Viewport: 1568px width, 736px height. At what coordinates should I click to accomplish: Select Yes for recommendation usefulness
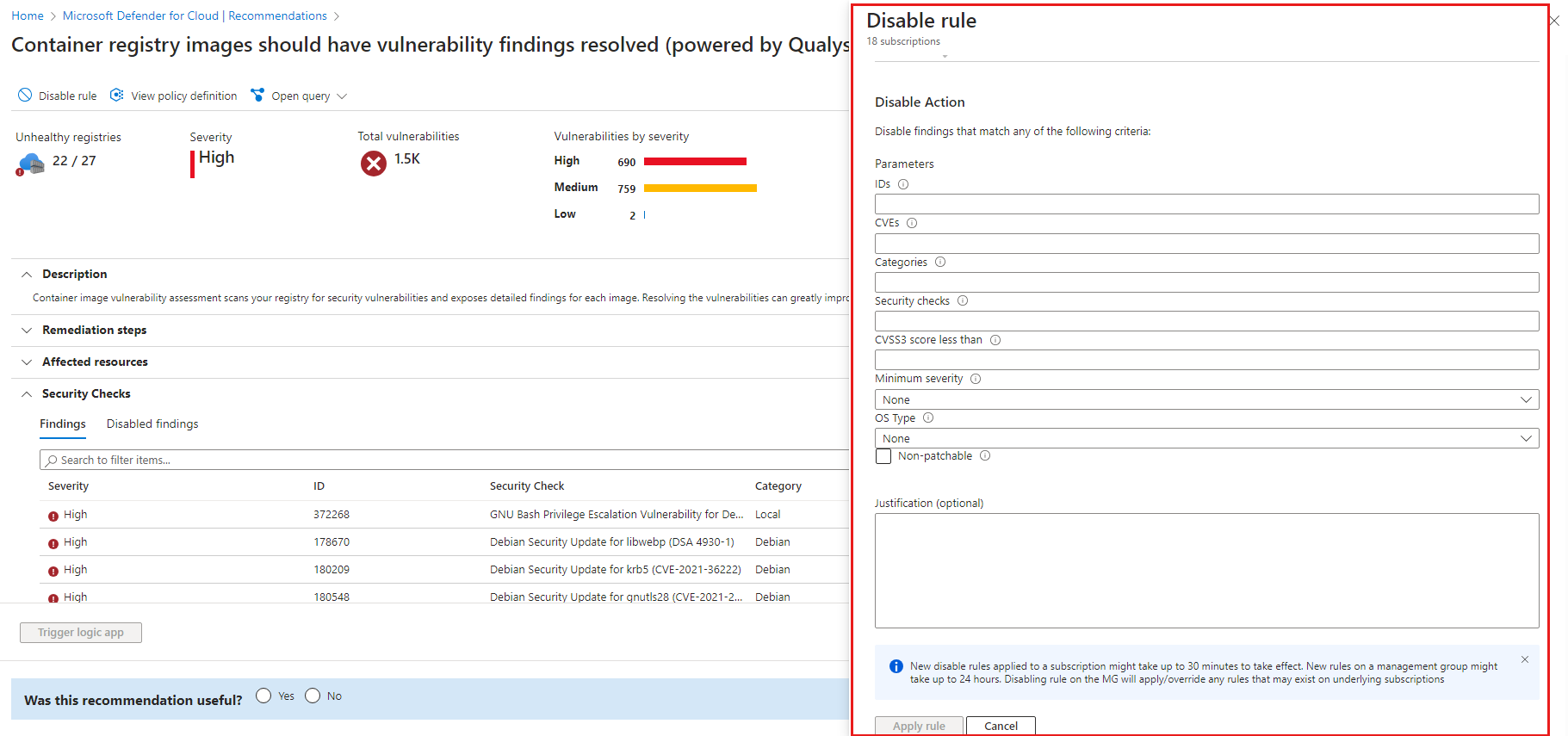click(x=263, y=696)
